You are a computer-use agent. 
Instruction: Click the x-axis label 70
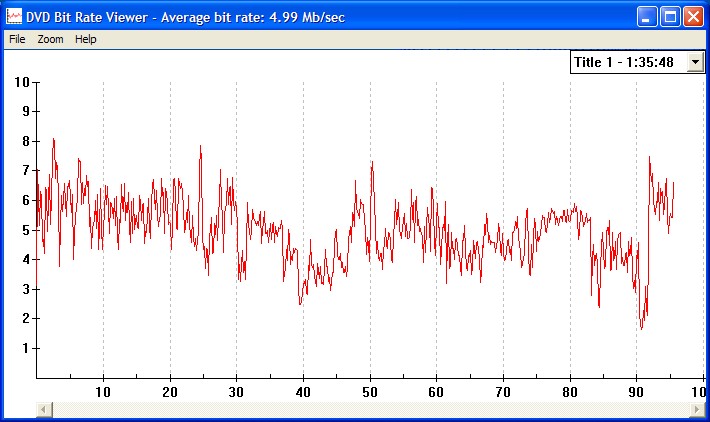[x=503, y=392]
